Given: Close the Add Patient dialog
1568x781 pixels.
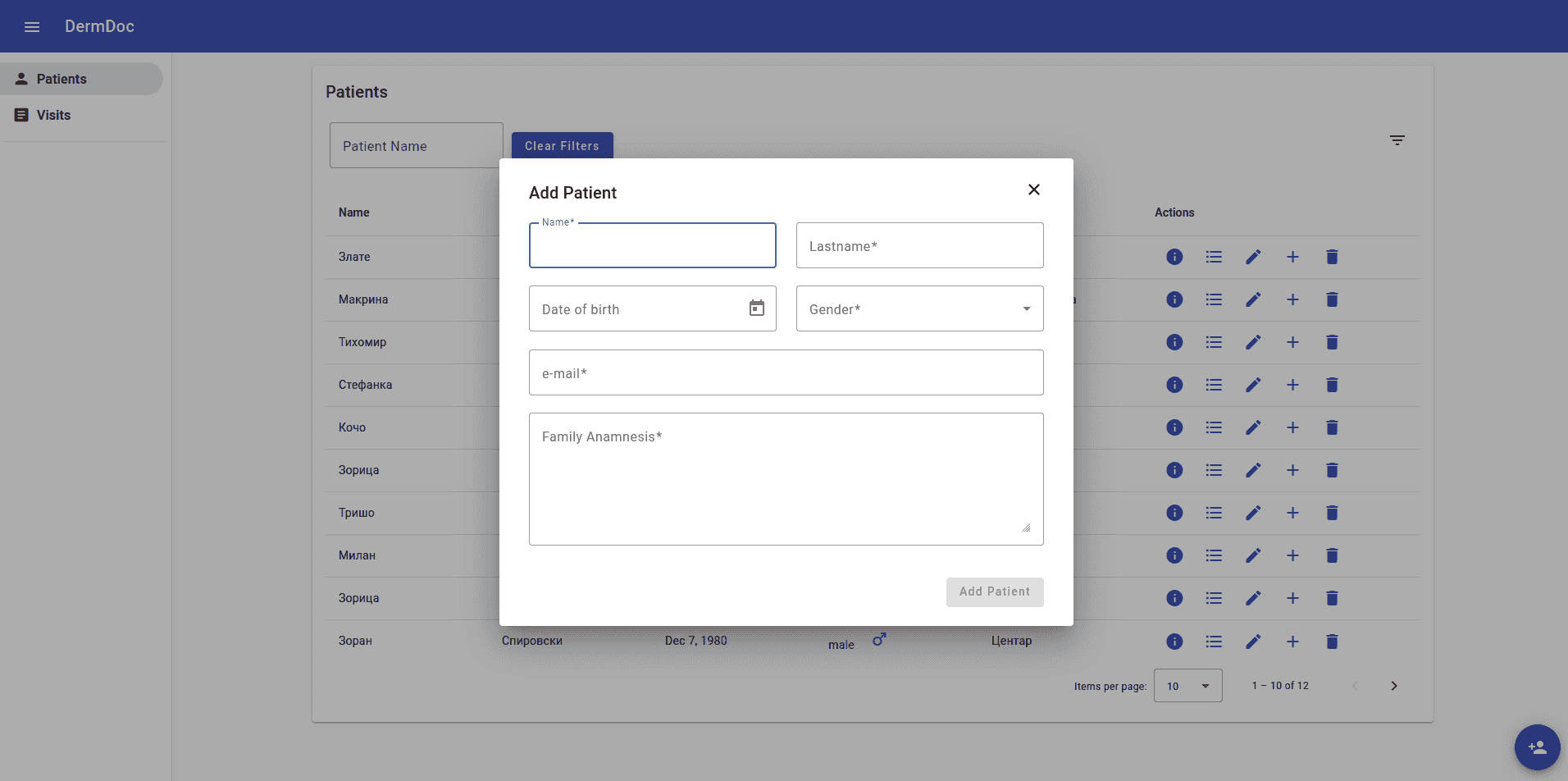Looking at the screenshot, I should (x=1033, y=190).
